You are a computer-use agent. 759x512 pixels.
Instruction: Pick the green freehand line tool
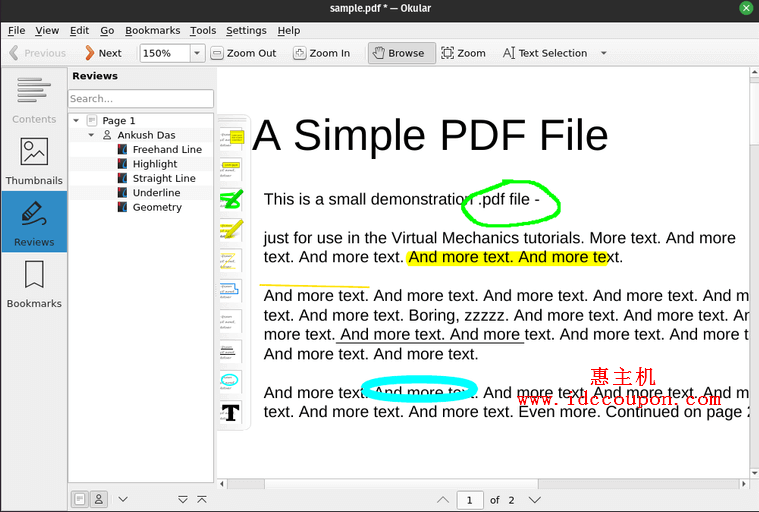pyautogui.click(x=232, y=199)
